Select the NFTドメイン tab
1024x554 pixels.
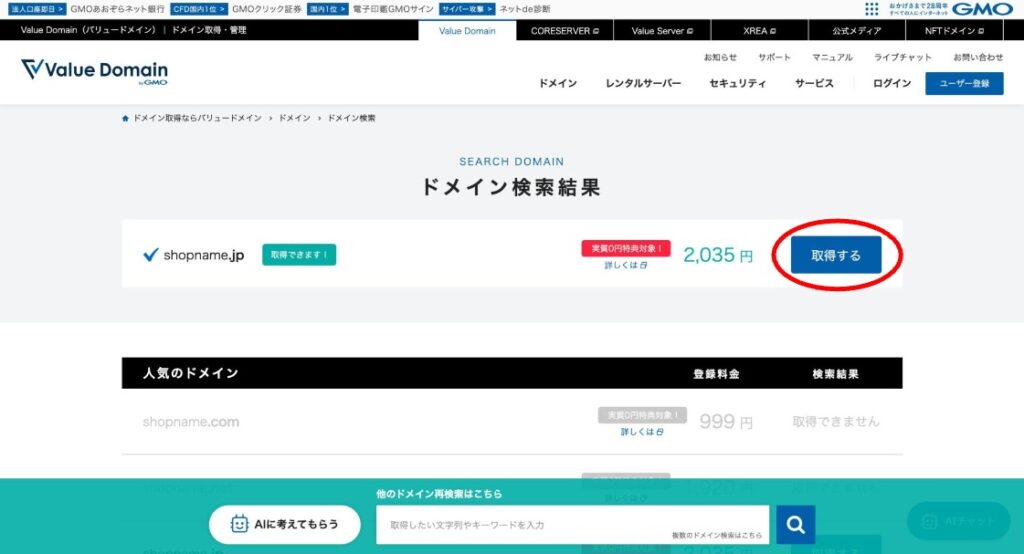pyautogui.click(x=956, y=31)
